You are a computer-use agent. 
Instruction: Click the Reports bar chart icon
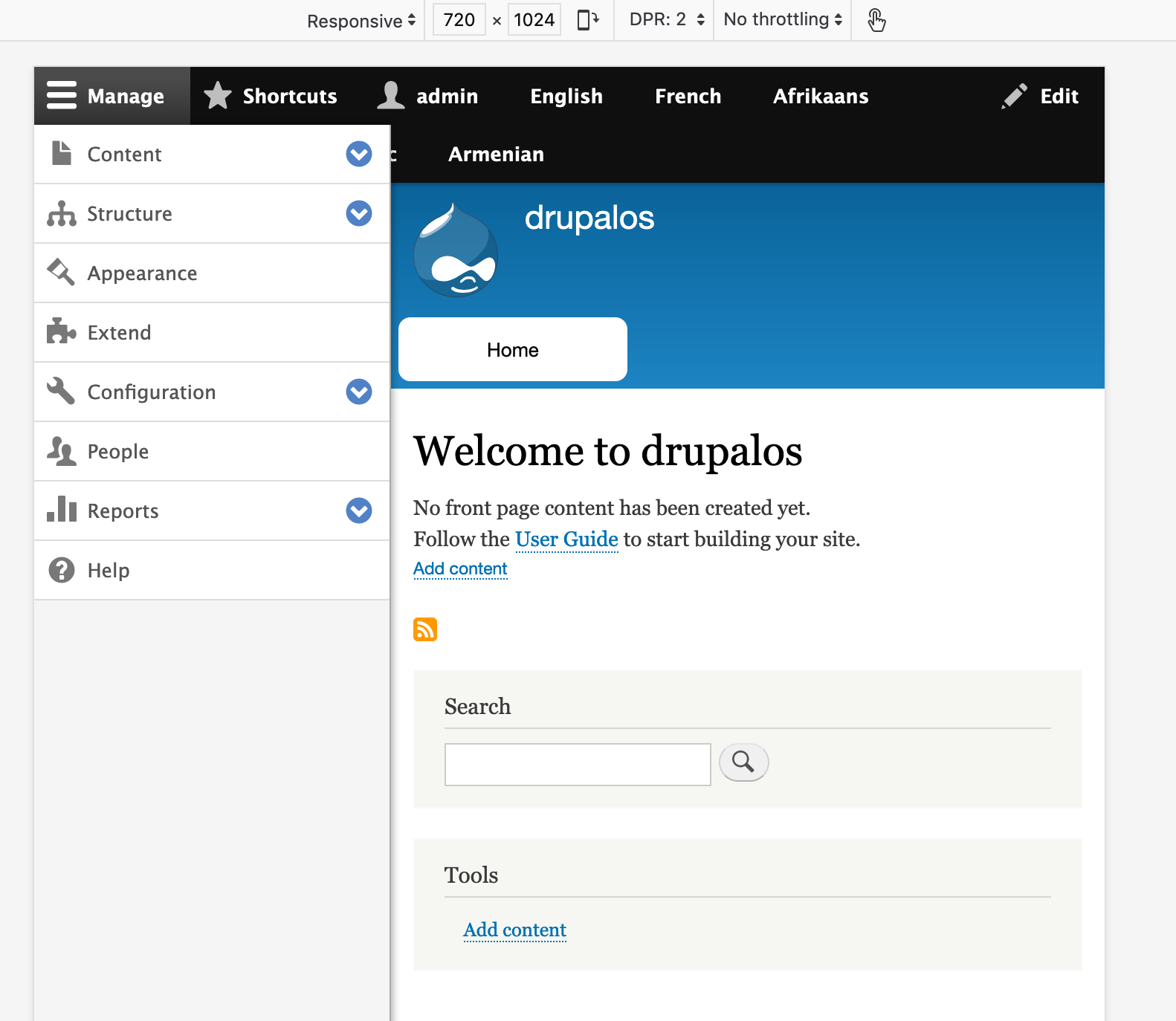click(62, 510)
